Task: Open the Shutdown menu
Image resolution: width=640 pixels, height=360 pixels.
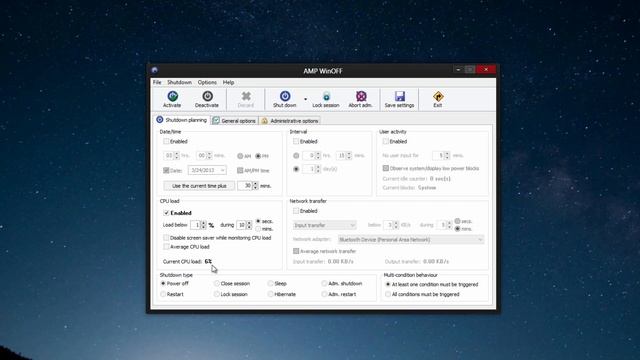Action: point(179,82)
